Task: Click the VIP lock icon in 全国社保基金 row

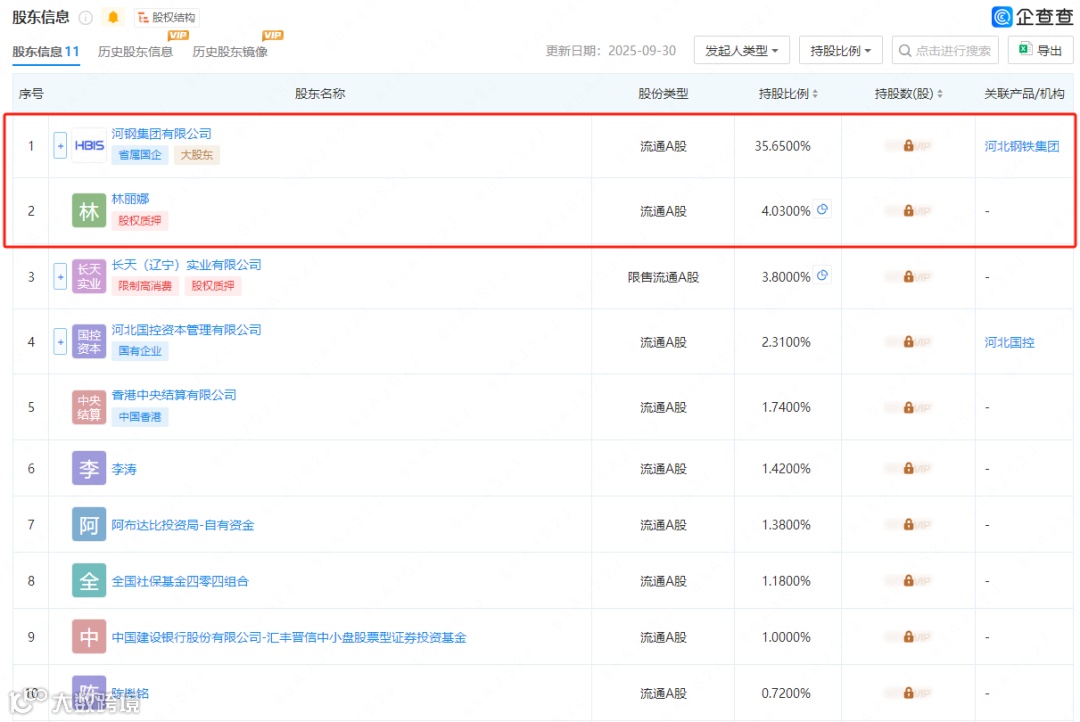Action: (908, 581)
